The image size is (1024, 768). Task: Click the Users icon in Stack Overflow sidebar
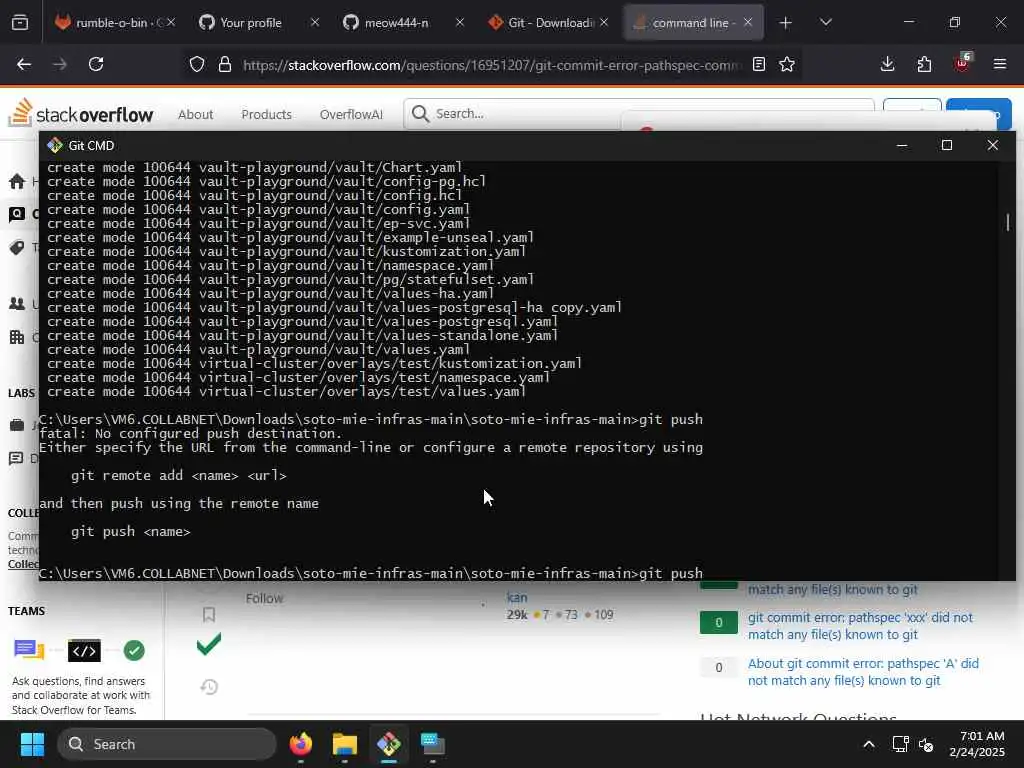pos(18,304)
